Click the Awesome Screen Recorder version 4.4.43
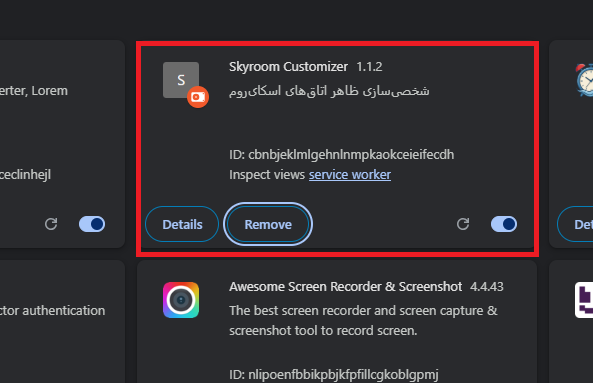This screenshot has width=593, height=383. coord(487,287)
